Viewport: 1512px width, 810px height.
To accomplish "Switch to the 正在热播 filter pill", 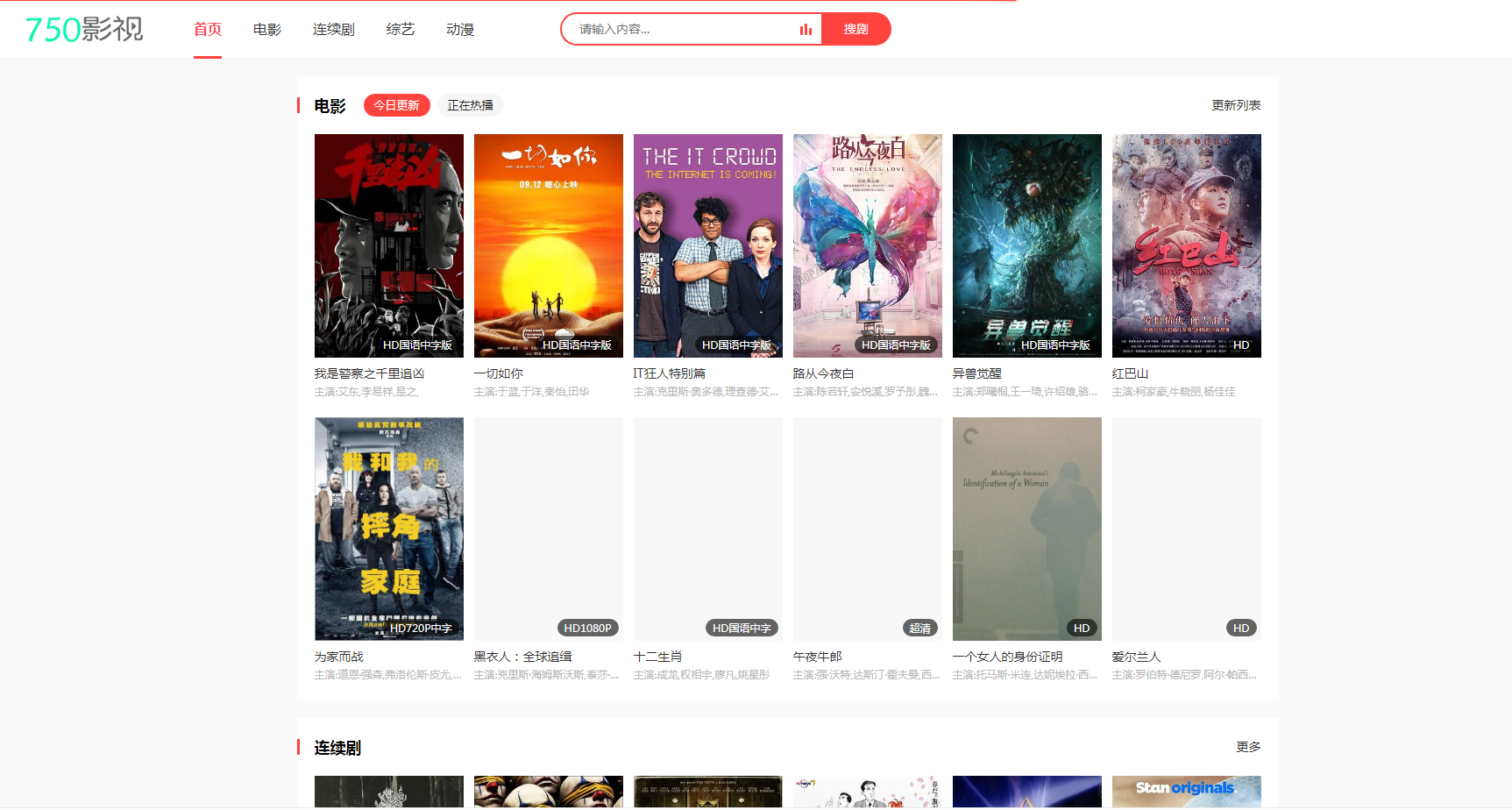I will (470, 105).
